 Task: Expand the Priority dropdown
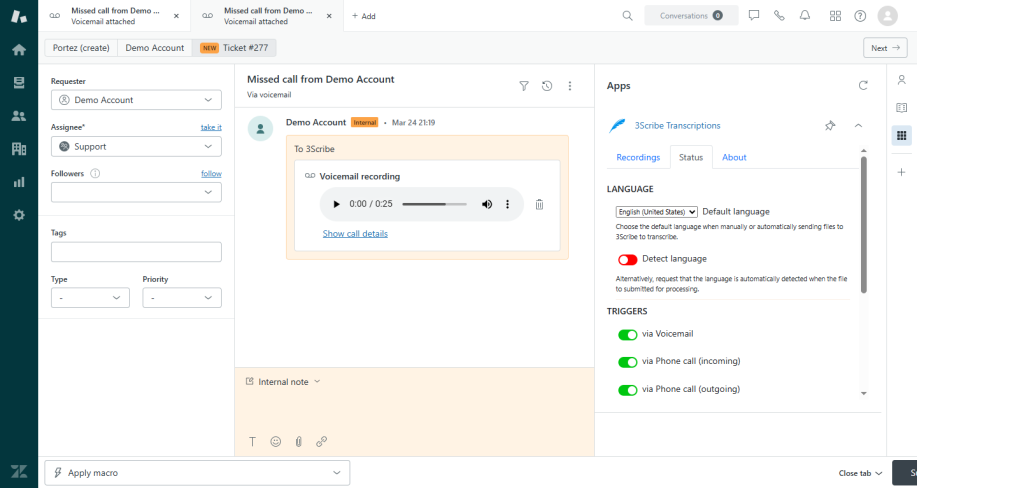coord(181,298)
